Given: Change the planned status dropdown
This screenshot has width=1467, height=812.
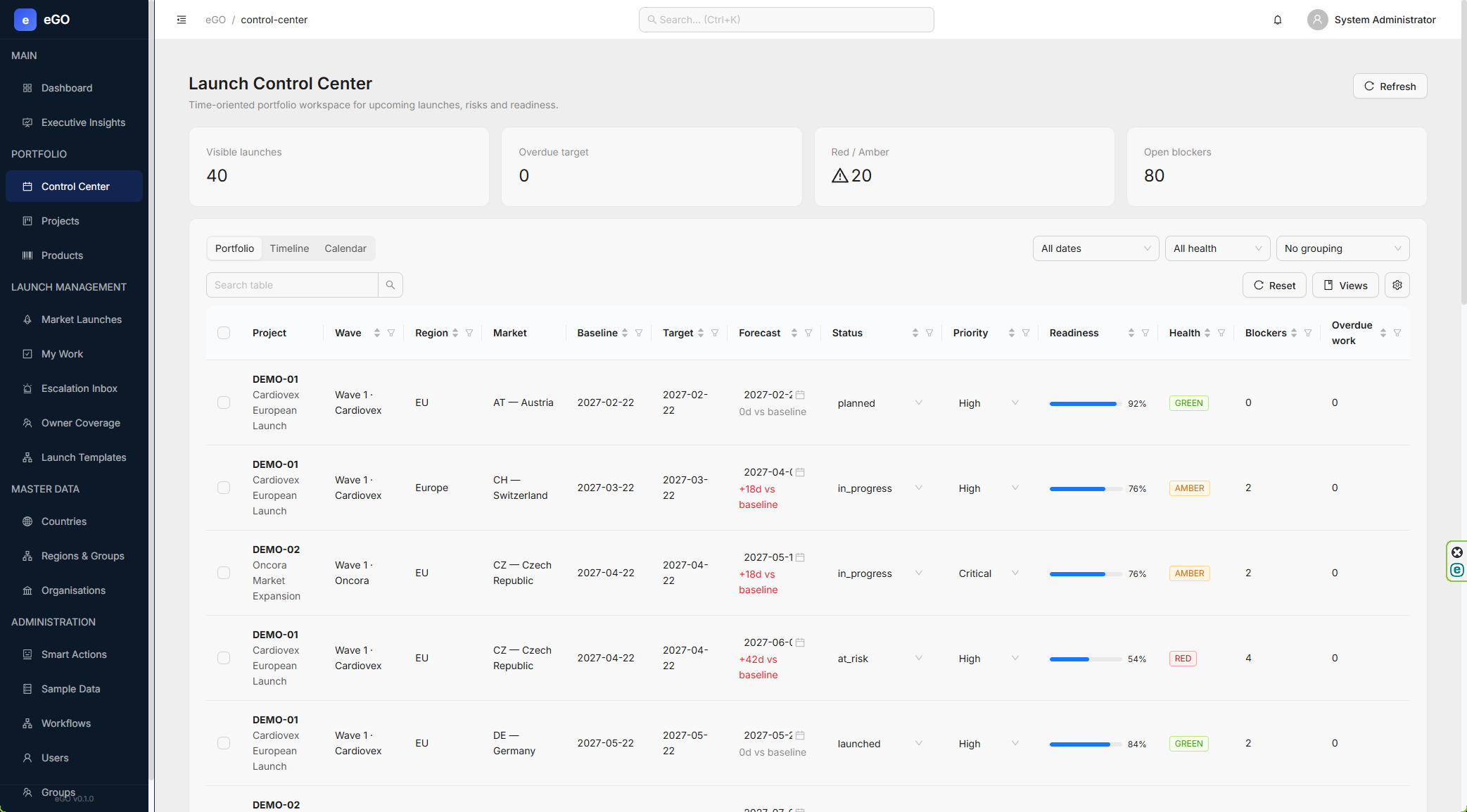Looking at the screenshot, I should click(879, 403).
